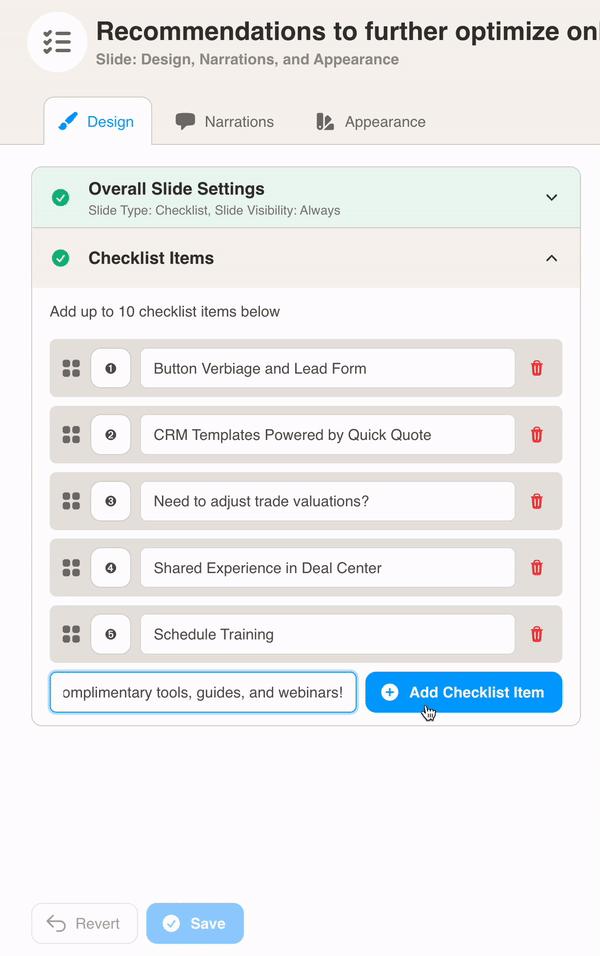Expand the Overall Slide Settings section

coord(551,197)
